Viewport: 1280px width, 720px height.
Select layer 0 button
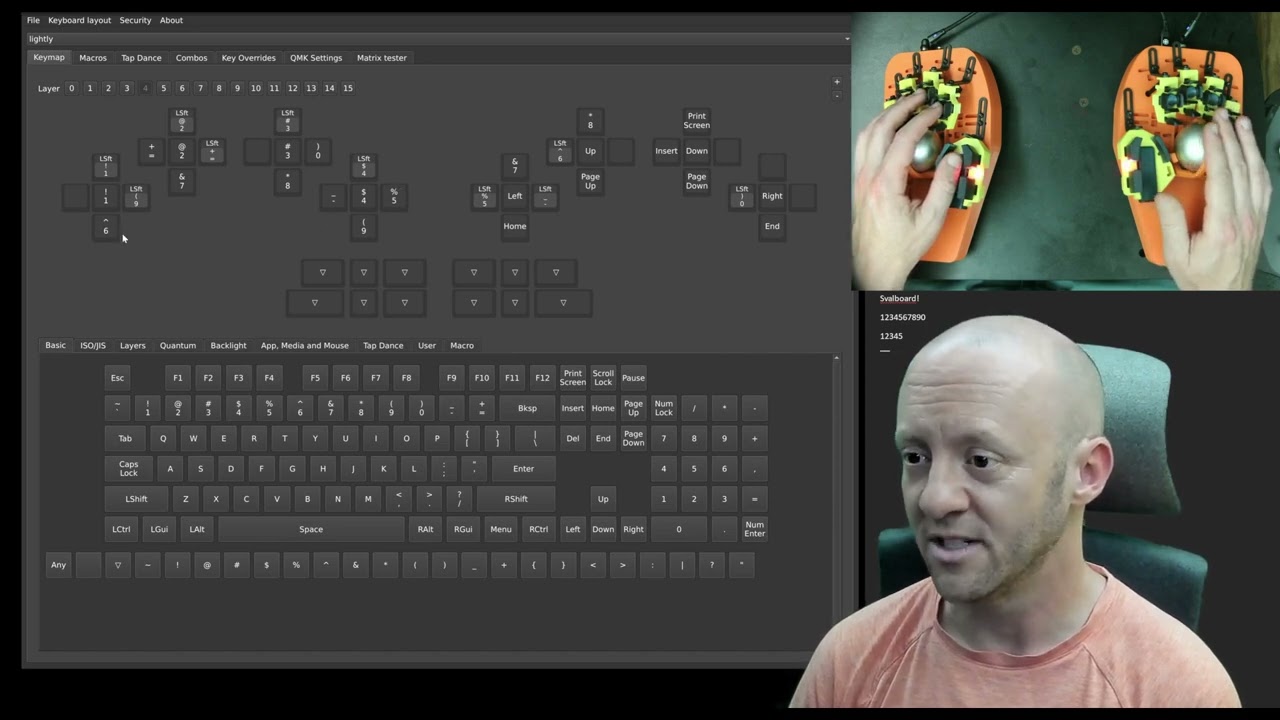[71, 88]
